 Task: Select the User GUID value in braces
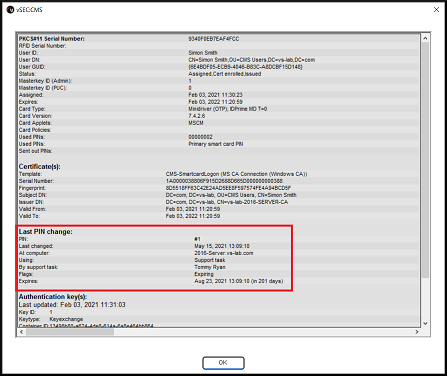coord(245,67)
